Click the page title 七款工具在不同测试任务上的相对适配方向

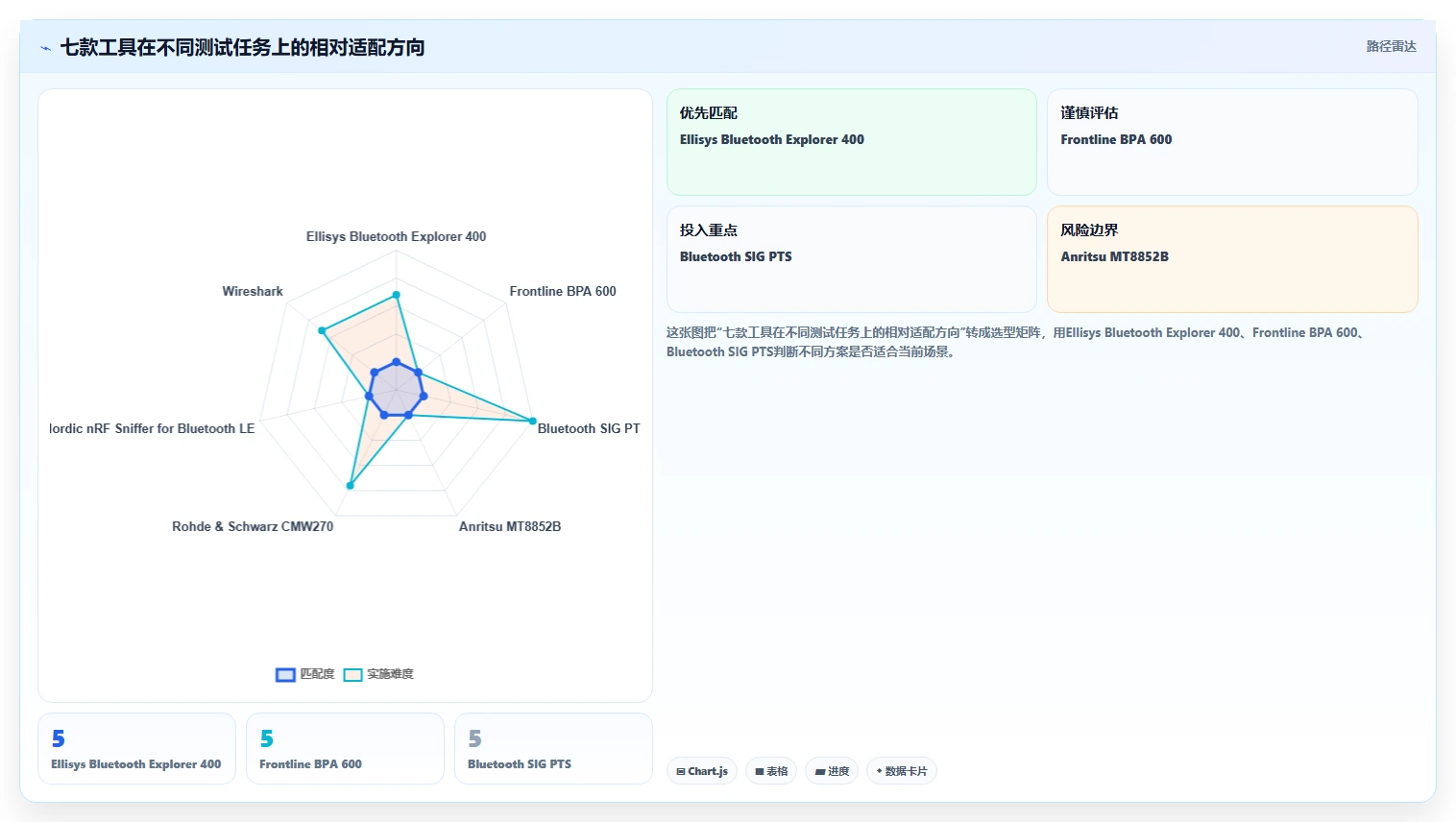coord(242,47)
